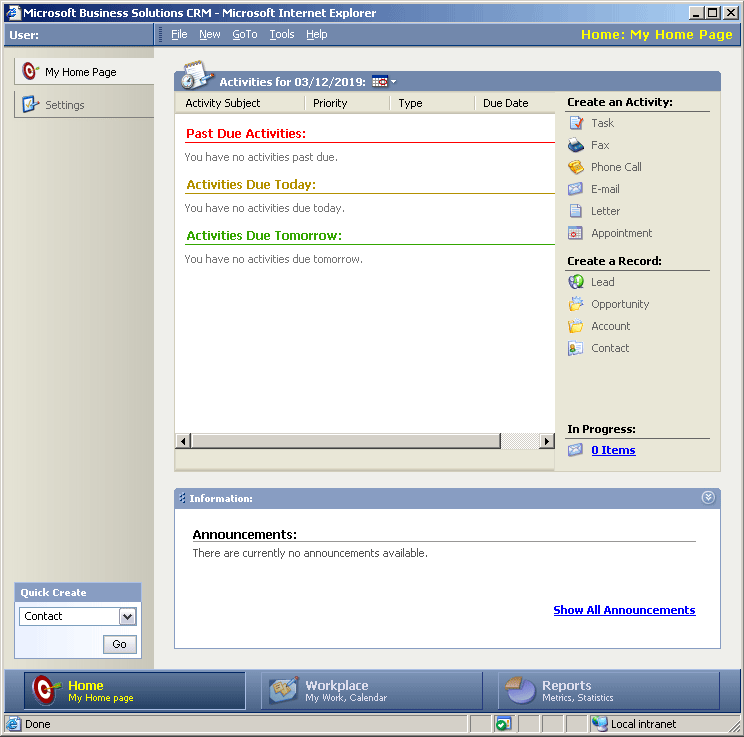Open the Help menu
744x737 pixels.
pyautogui.click(x=316, y=34)
